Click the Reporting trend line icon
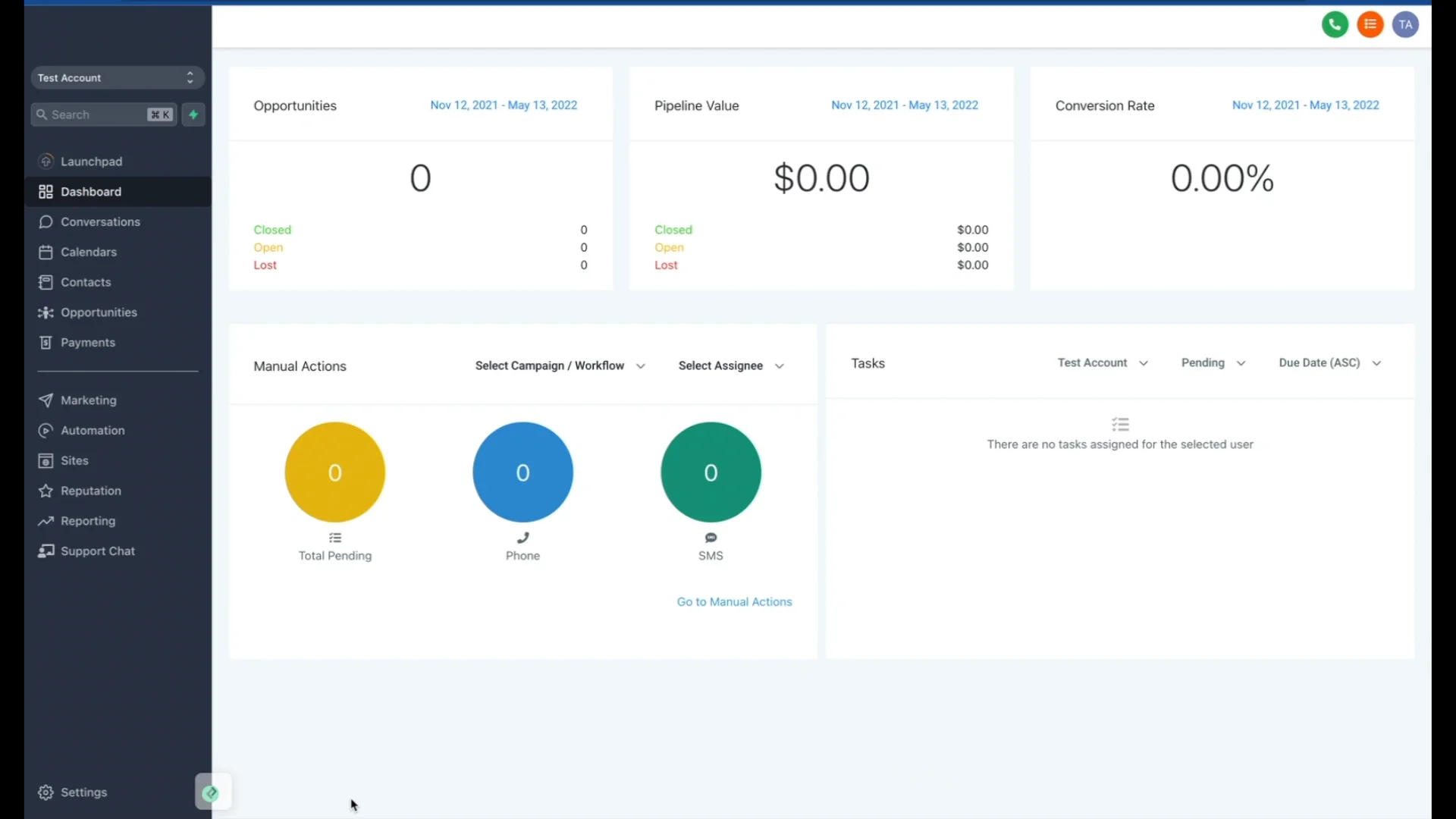Image resolution: width=1456 pixels, height=819 pixels. coord(46,521)
